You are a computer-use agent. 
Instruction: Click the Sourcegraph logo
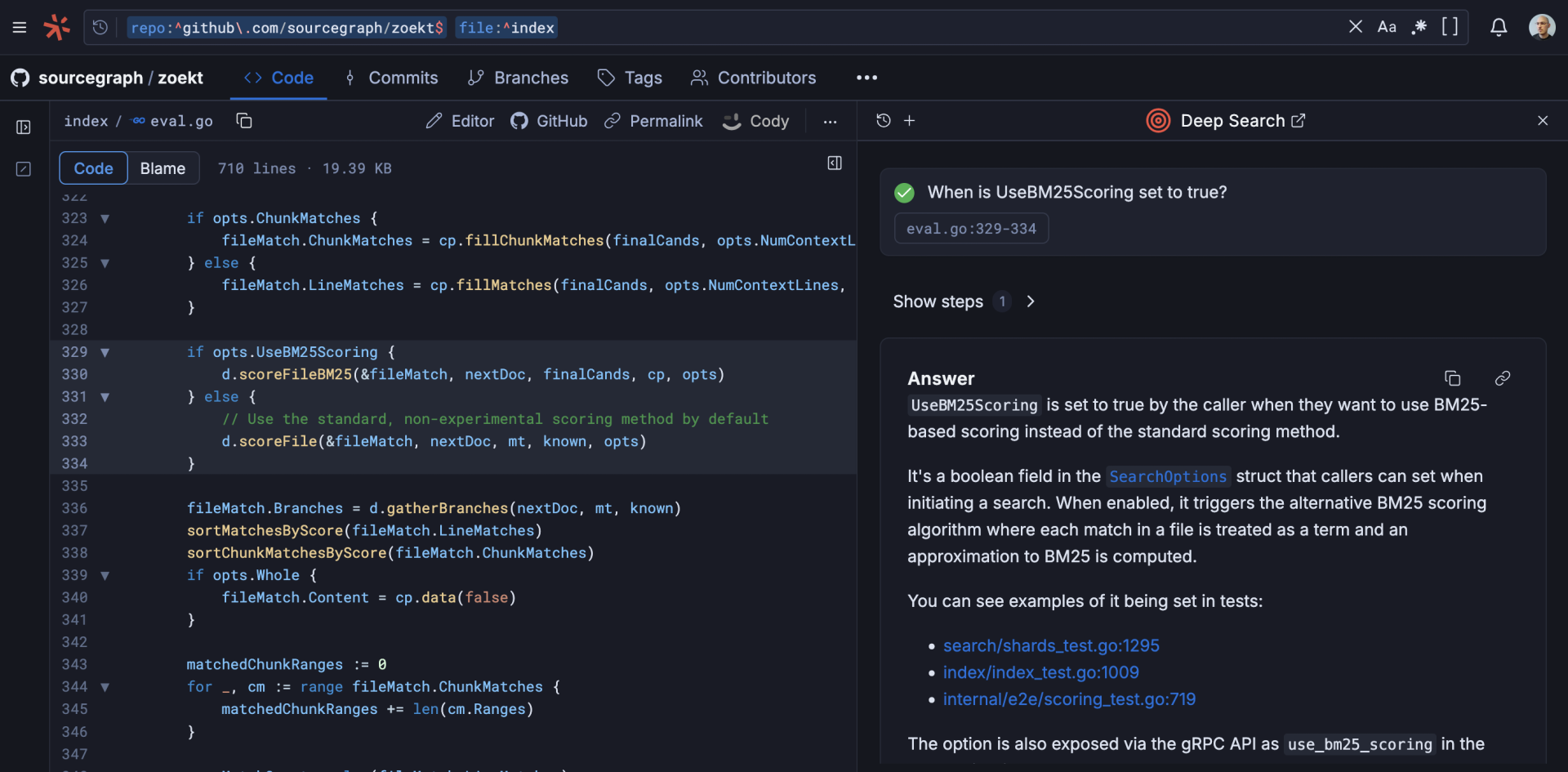pos(56,26)
